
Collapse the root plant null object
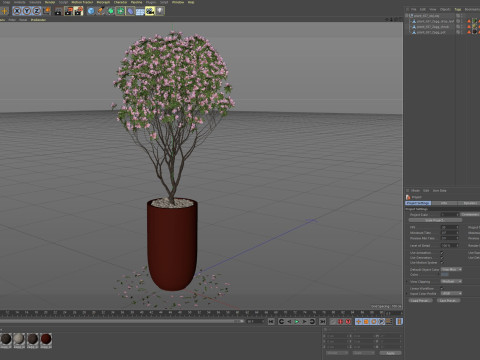tap(407, 16)
